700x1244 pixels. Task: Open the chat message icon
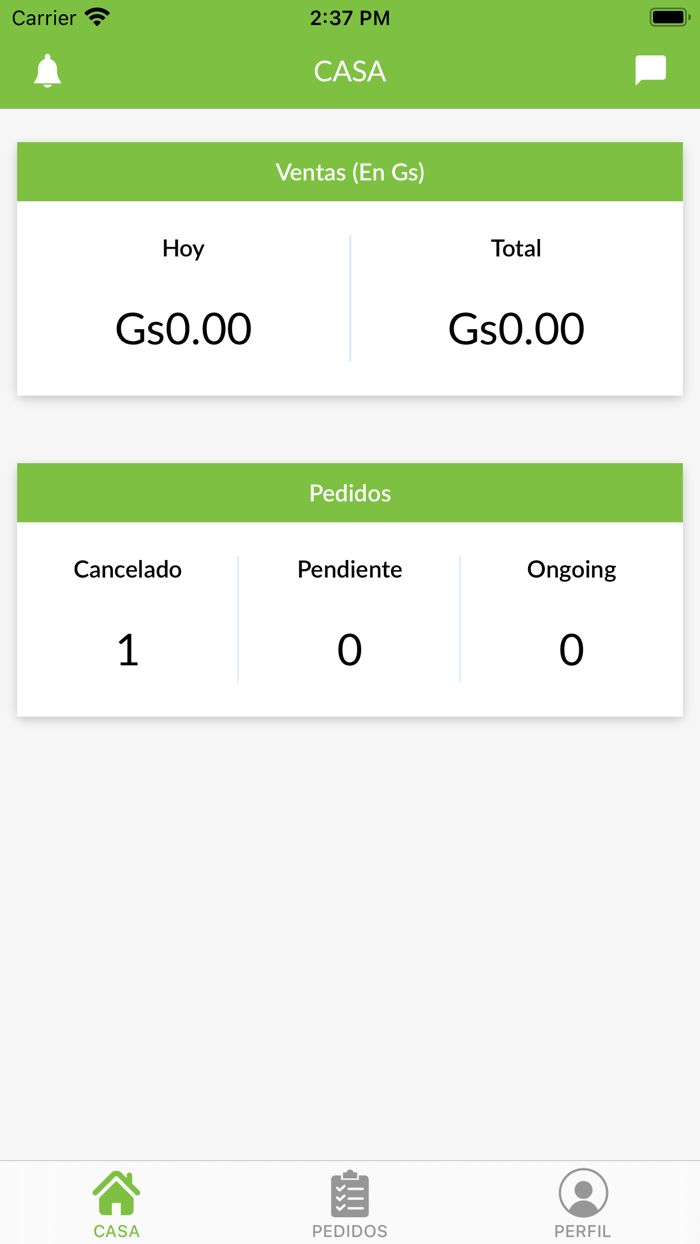coord(651,70)
